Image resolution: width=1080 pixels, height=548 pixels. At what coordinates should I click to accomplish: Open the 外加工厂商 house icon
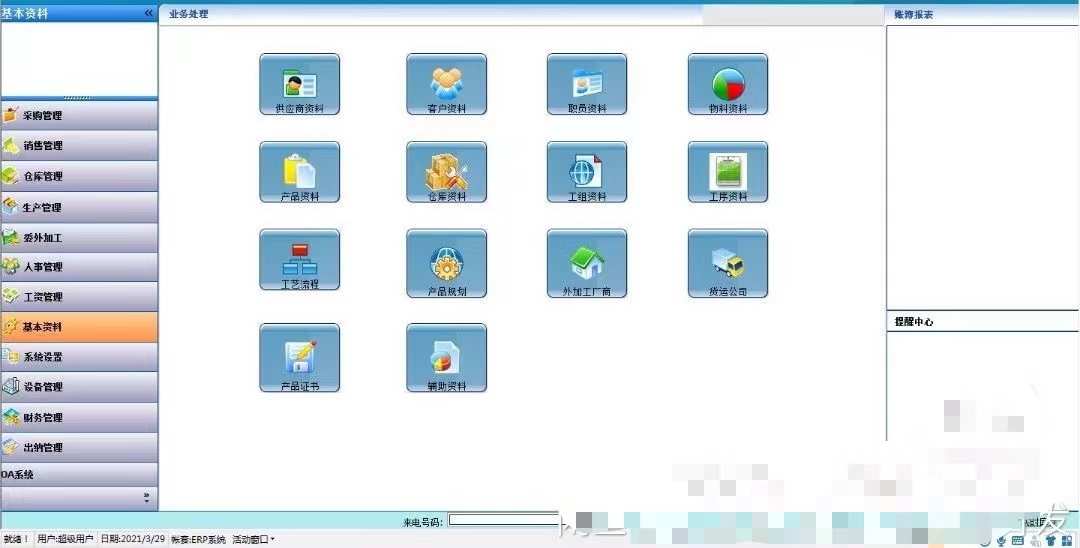587,264
